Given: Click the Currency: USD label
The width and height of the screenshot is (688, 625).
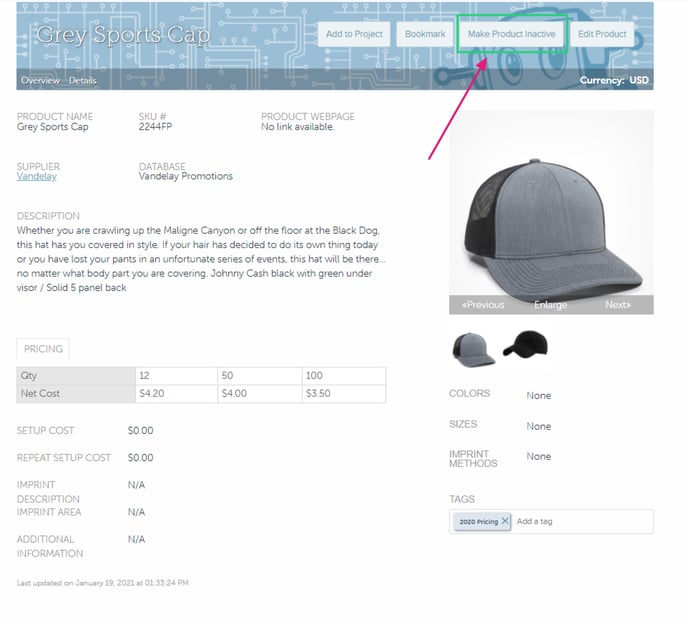Looking at the screenshot, I should 614,80.
